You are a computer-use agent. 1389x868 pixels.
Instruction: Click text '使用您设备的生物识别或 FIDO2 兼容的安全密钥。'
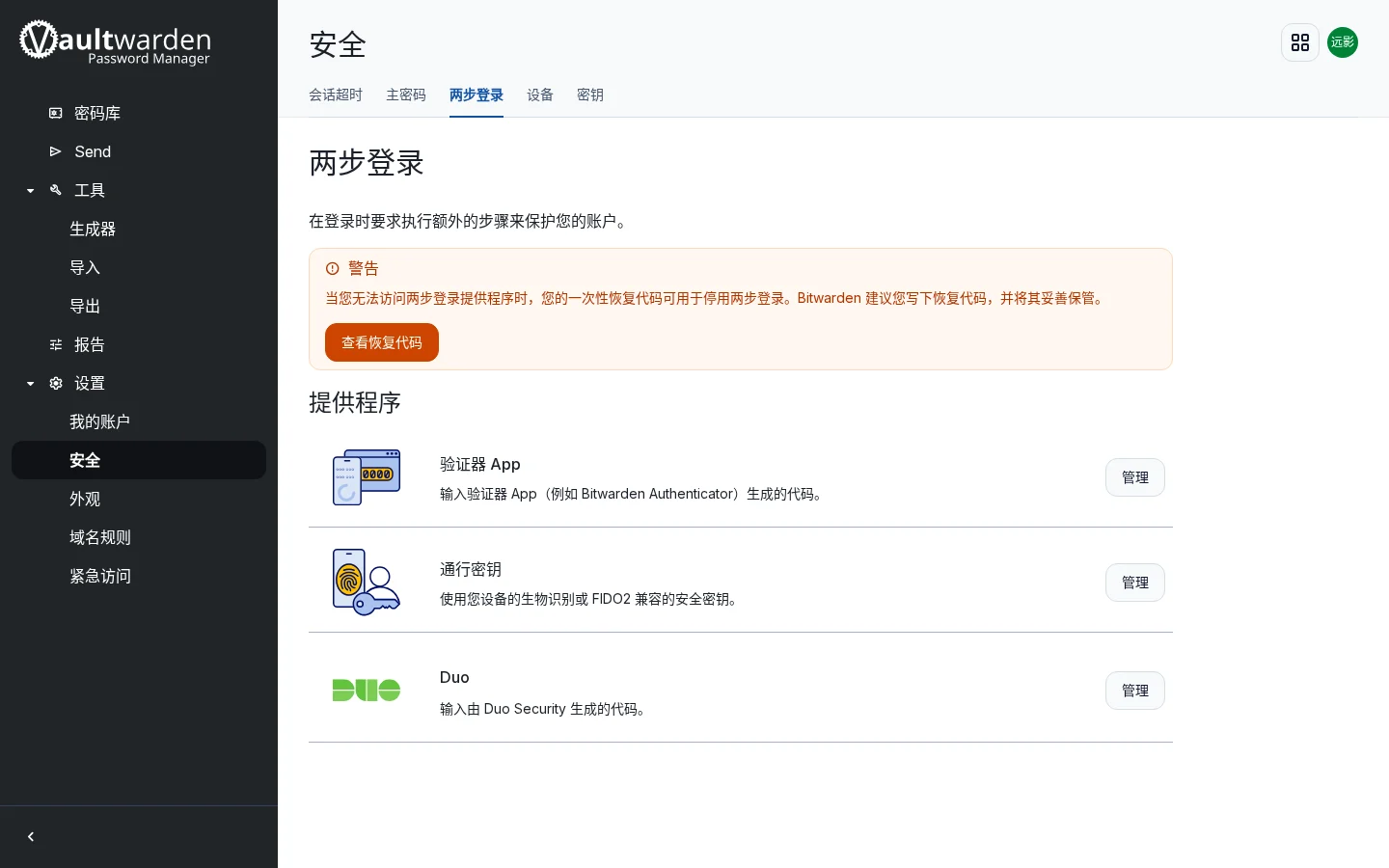(591, 599)
